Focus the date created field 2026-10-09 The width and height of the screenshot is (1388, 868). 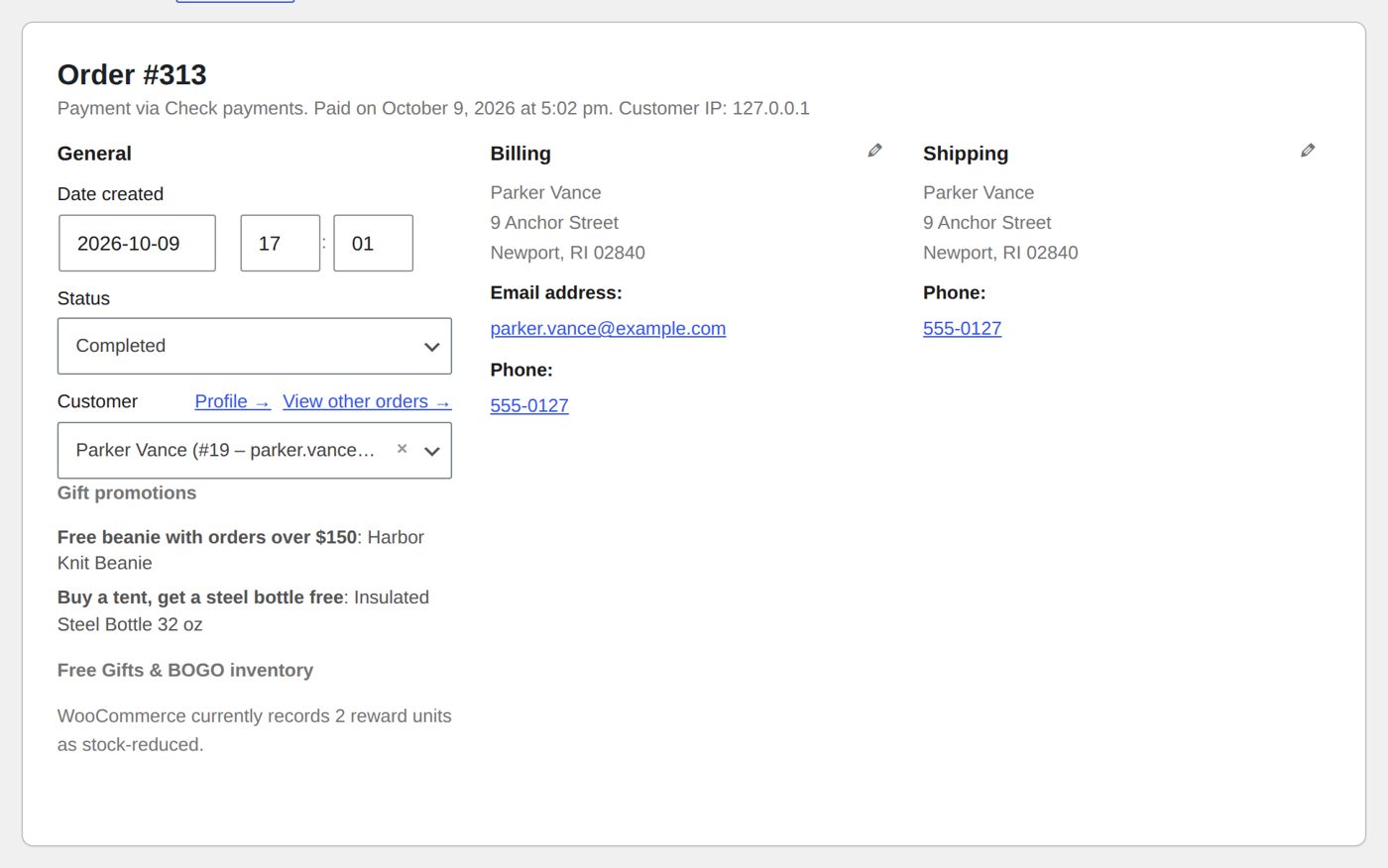[x=137, y=243]
